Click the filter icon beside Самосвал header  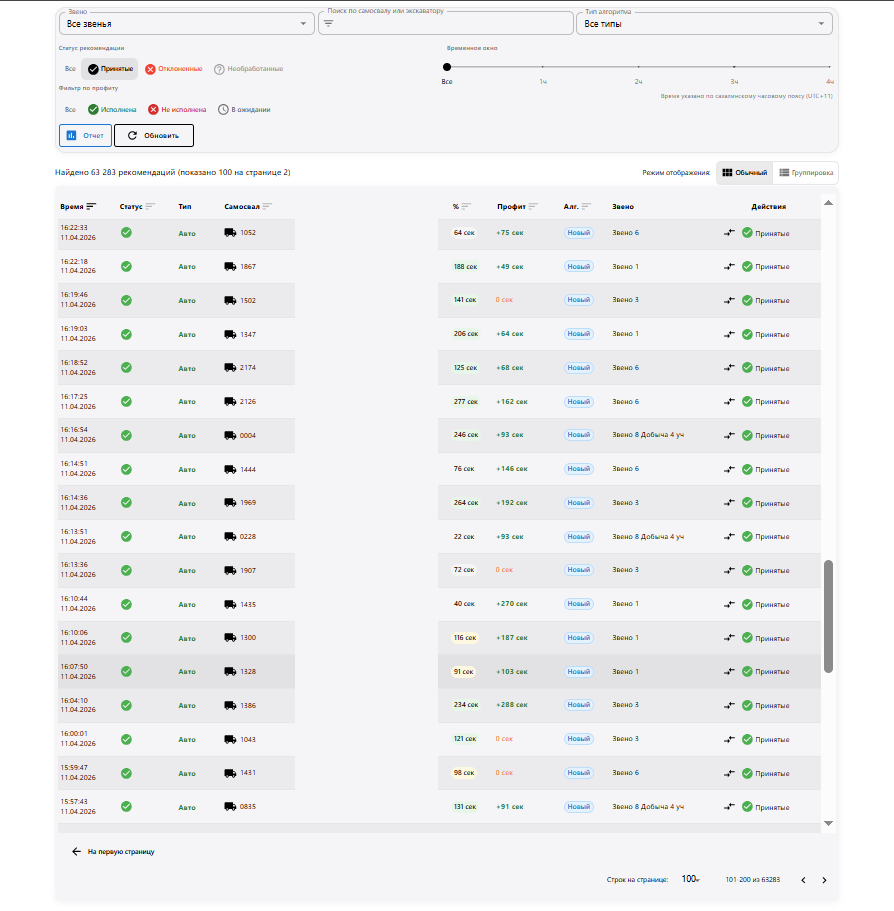point(267,206)
